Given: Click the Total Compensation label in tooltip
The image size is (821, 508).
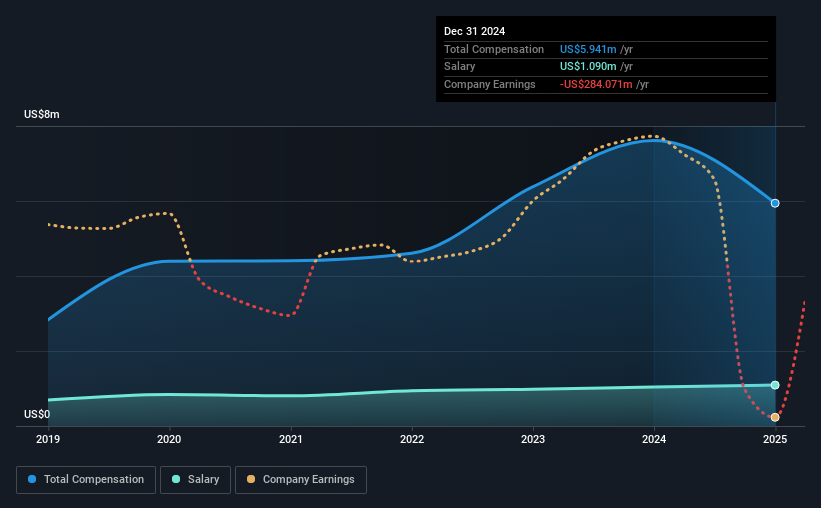Looking at the screenshot, I should (x=494, y=49).
